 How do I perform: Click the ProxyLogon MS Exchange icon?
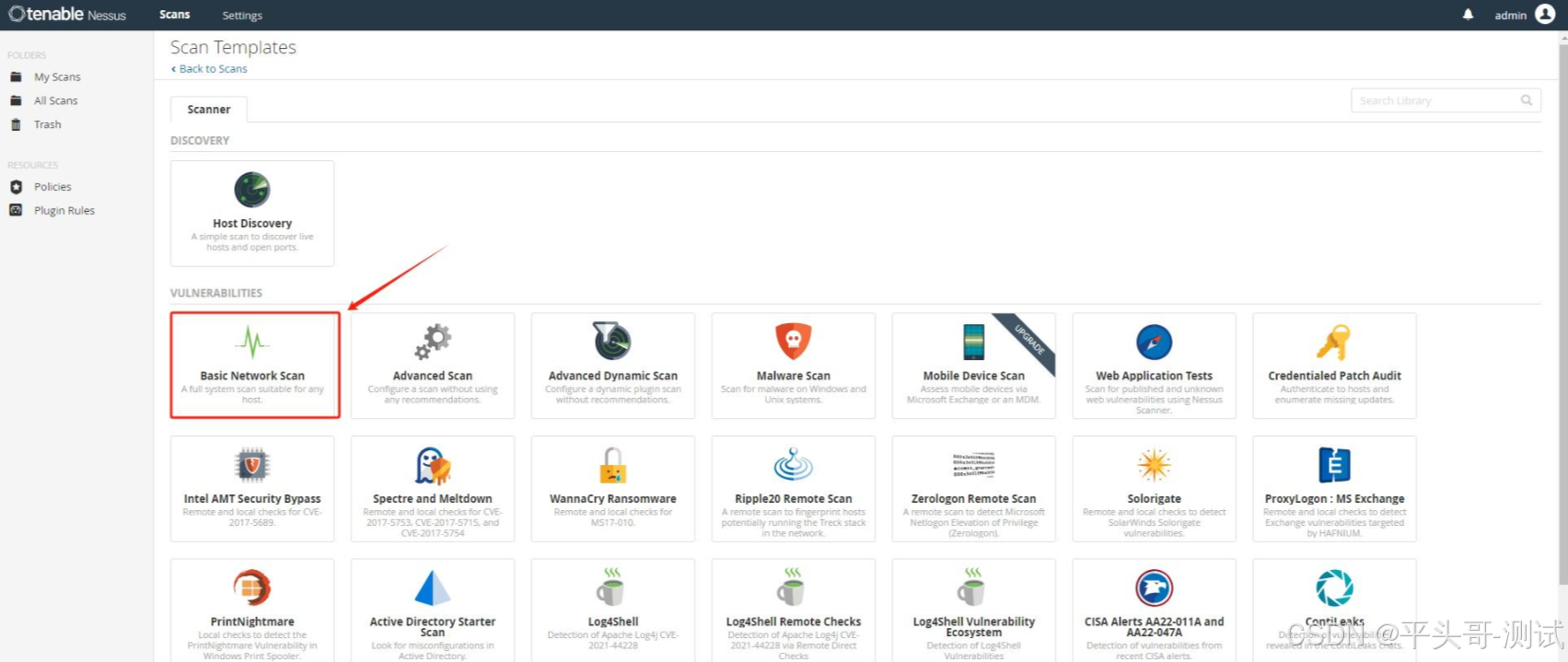coord(1334,465)
